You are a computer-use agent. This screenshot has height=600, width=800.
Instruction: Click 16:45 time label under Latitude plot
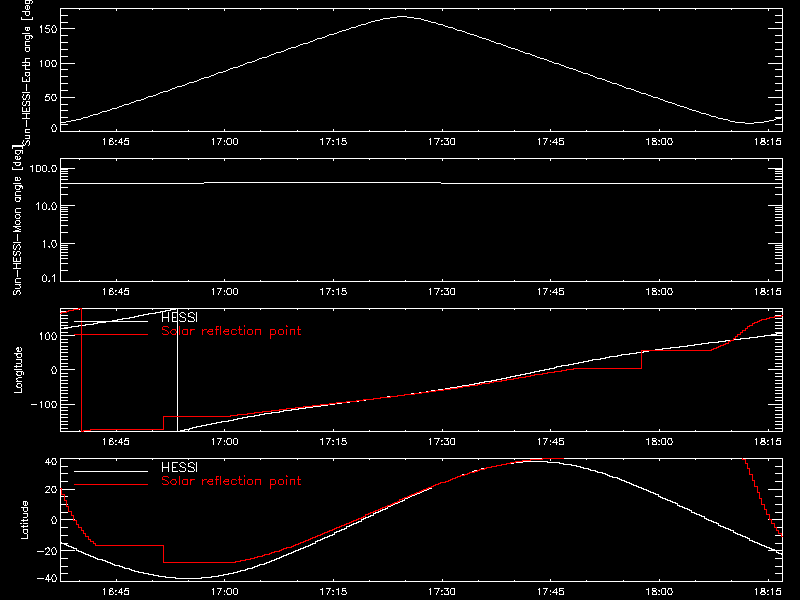coord(116,591)
